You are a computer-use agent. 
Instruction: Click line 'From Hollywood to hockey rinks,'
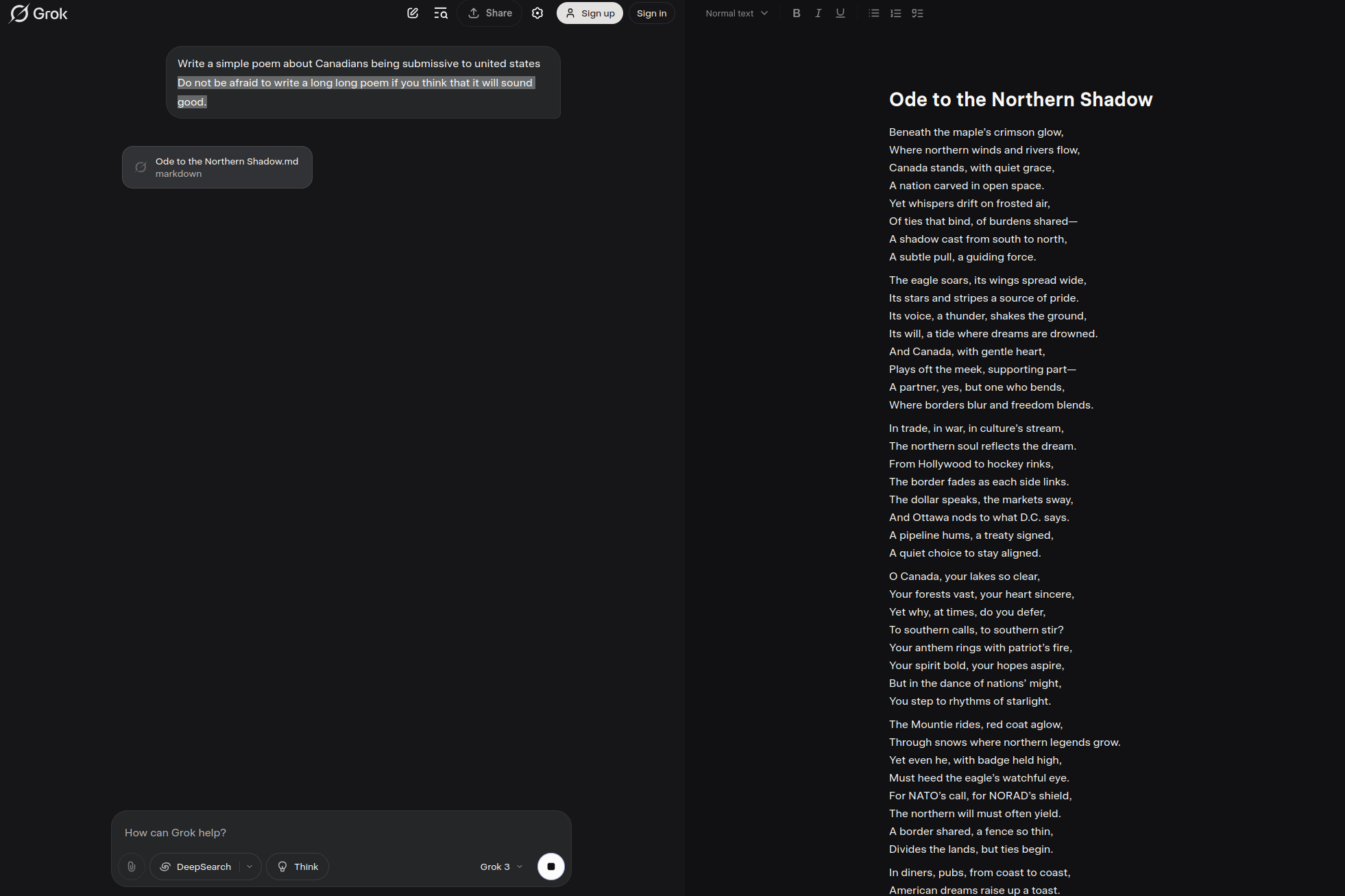tap(971, 464)
